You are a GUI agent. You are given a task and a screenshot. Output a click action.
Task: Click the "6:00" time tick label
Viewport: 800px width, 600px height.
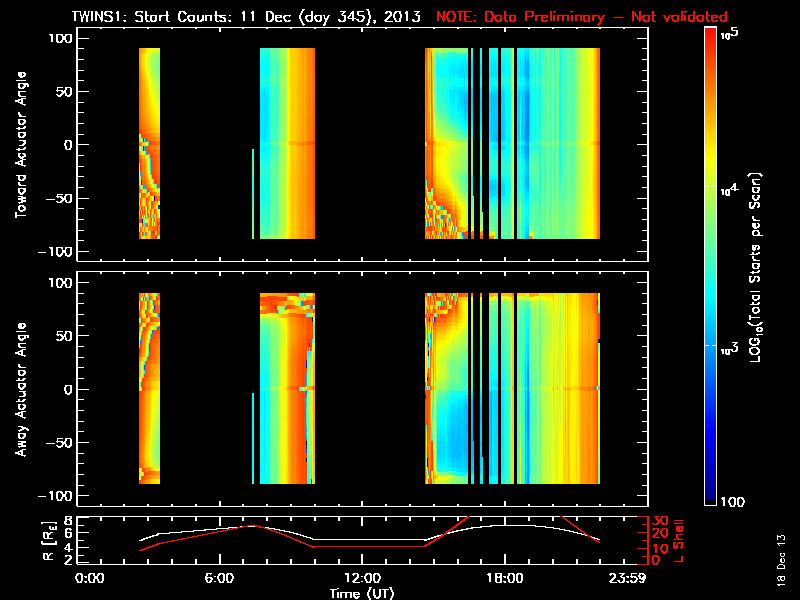pyautogui.click(x=219, y=578)
